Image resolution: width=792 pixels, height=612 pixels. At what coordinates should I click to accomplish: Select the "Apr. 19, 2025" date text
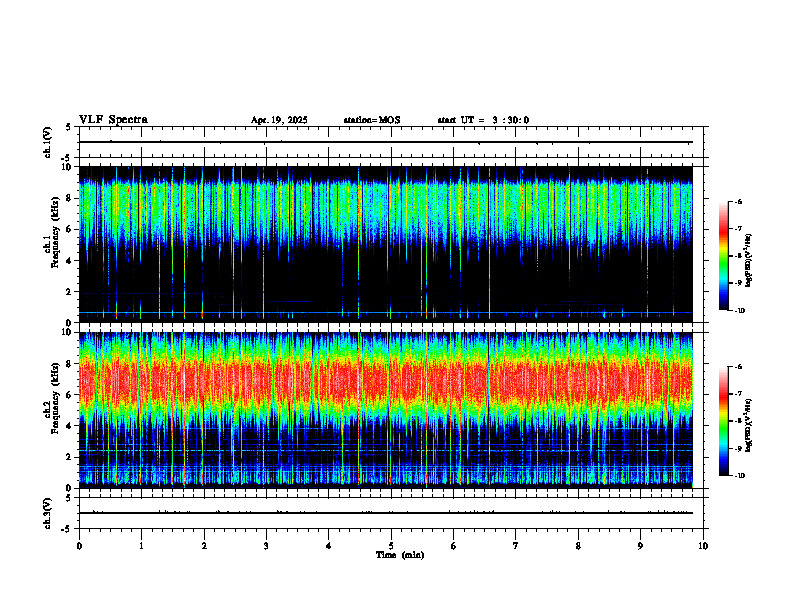coord(279,120)
